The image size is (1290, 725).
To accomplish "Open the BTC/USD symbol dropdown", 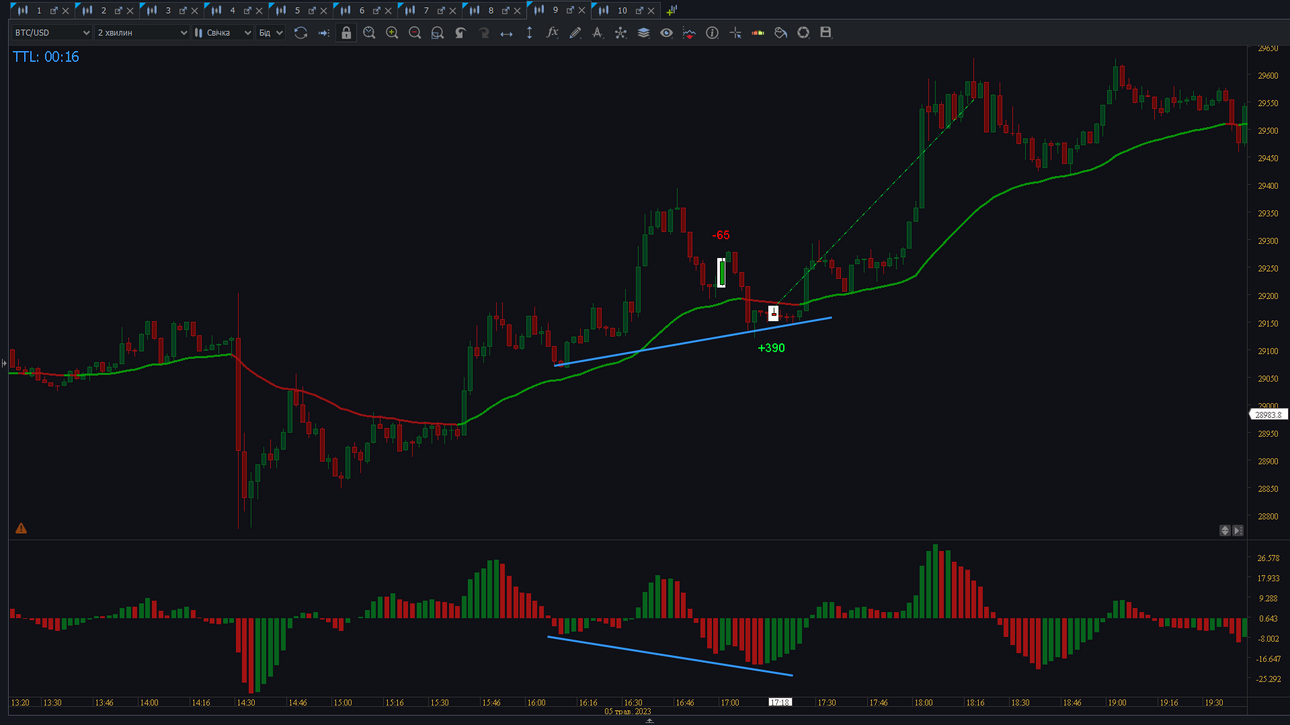I will (51, 33).
